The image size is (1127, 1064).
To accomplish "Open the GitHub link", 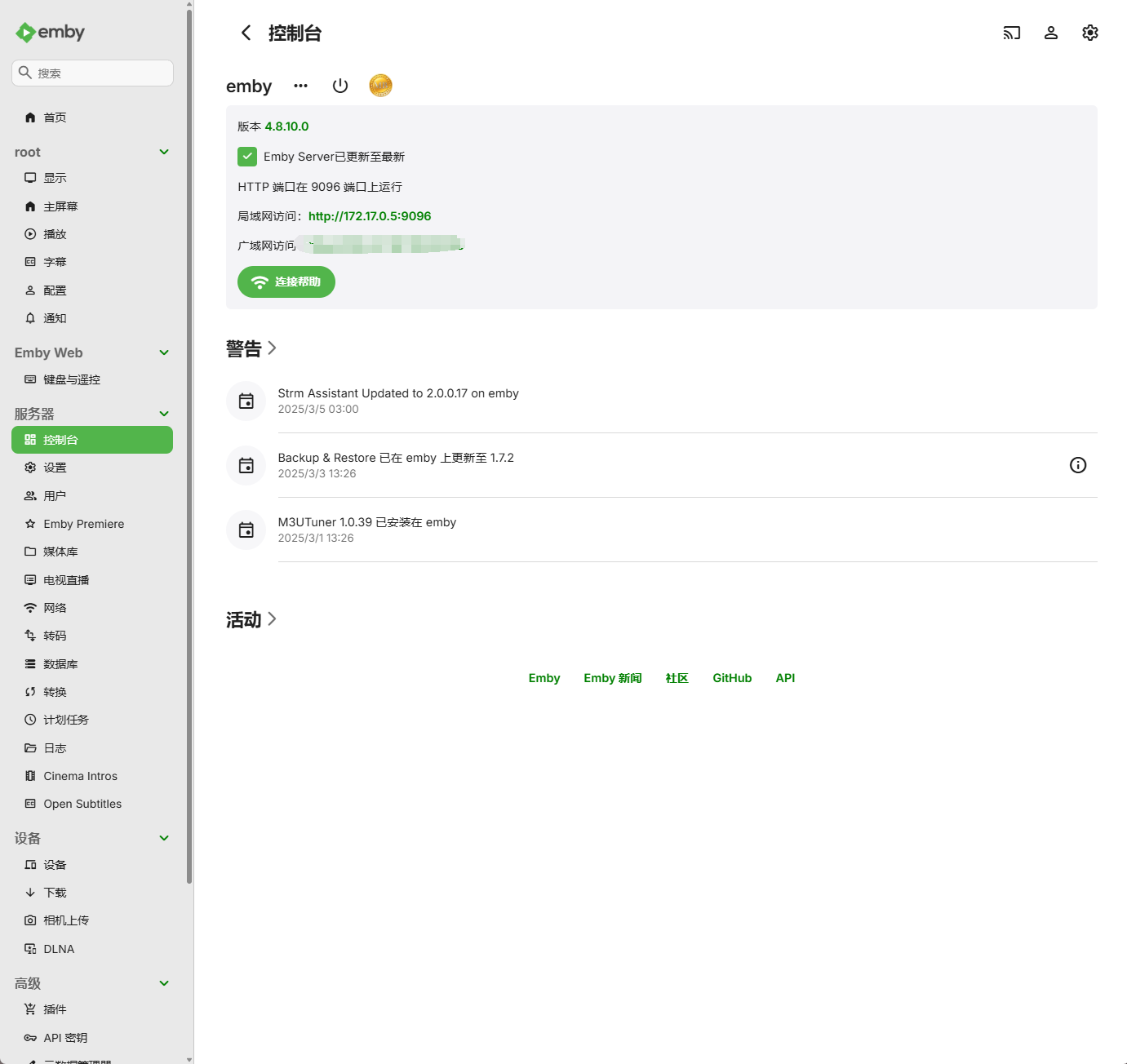I will (x=731, y=677).
